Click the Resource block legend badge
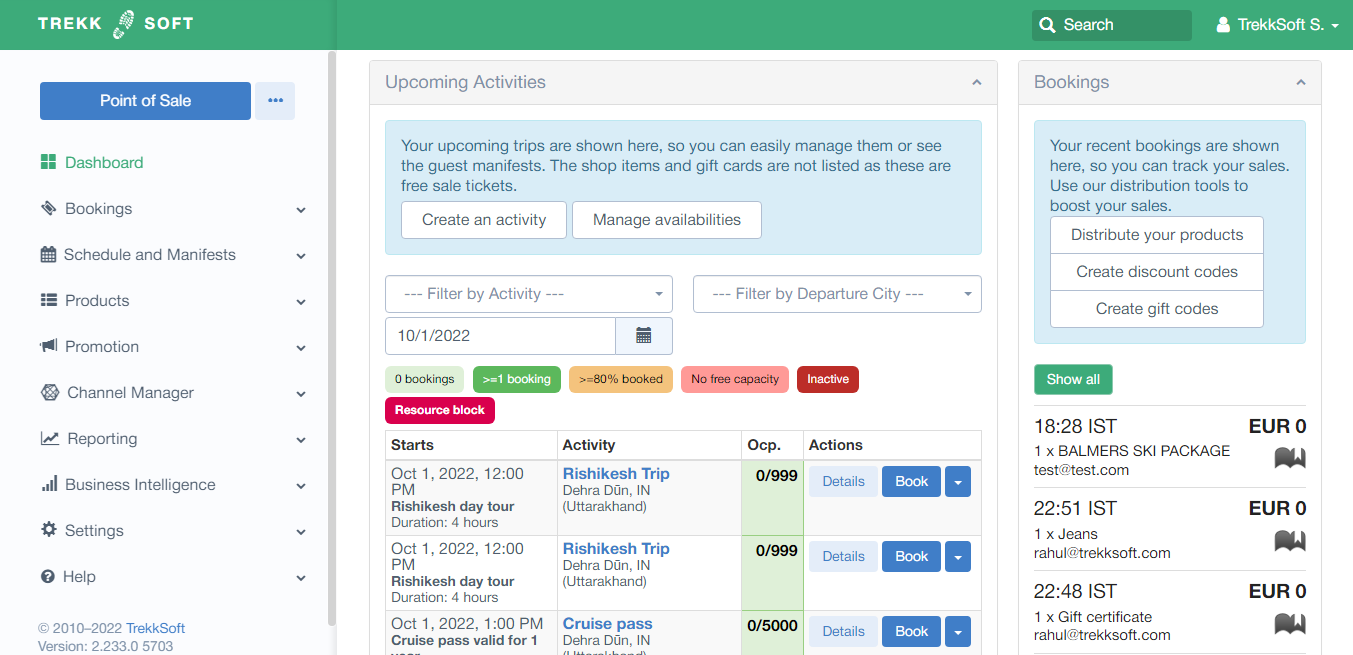Screen dimensions: 1353x655 point(440,410)
